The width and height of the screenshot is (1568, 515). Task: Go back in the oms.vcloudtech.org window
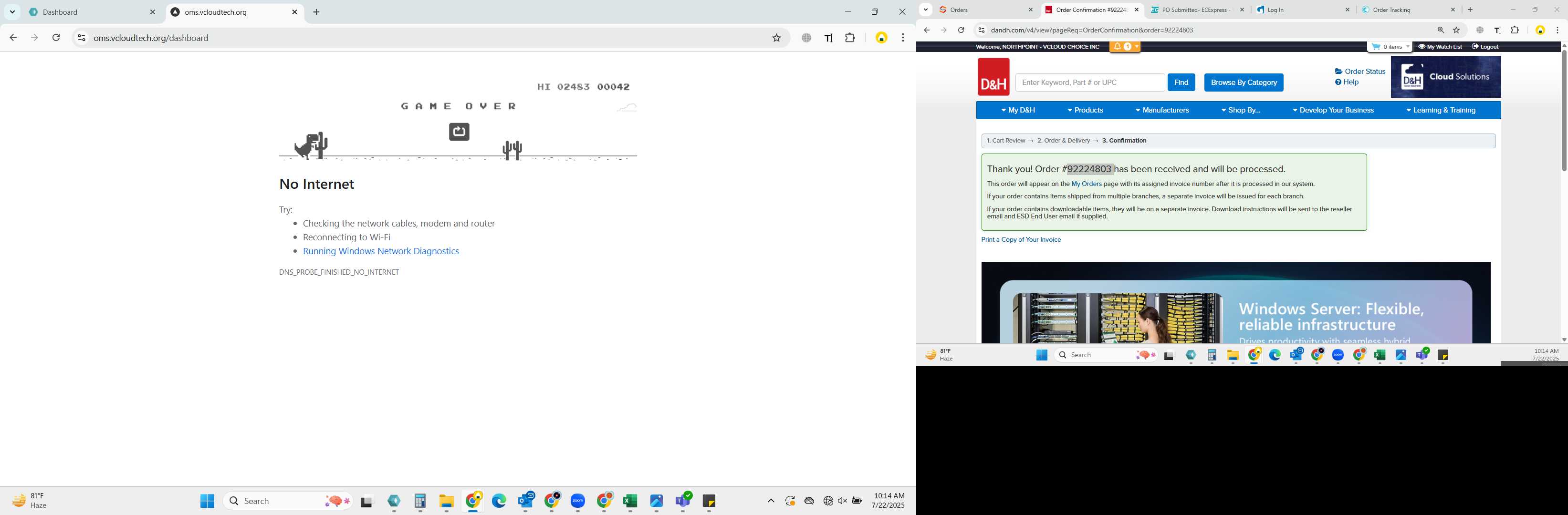pos(13,38)
